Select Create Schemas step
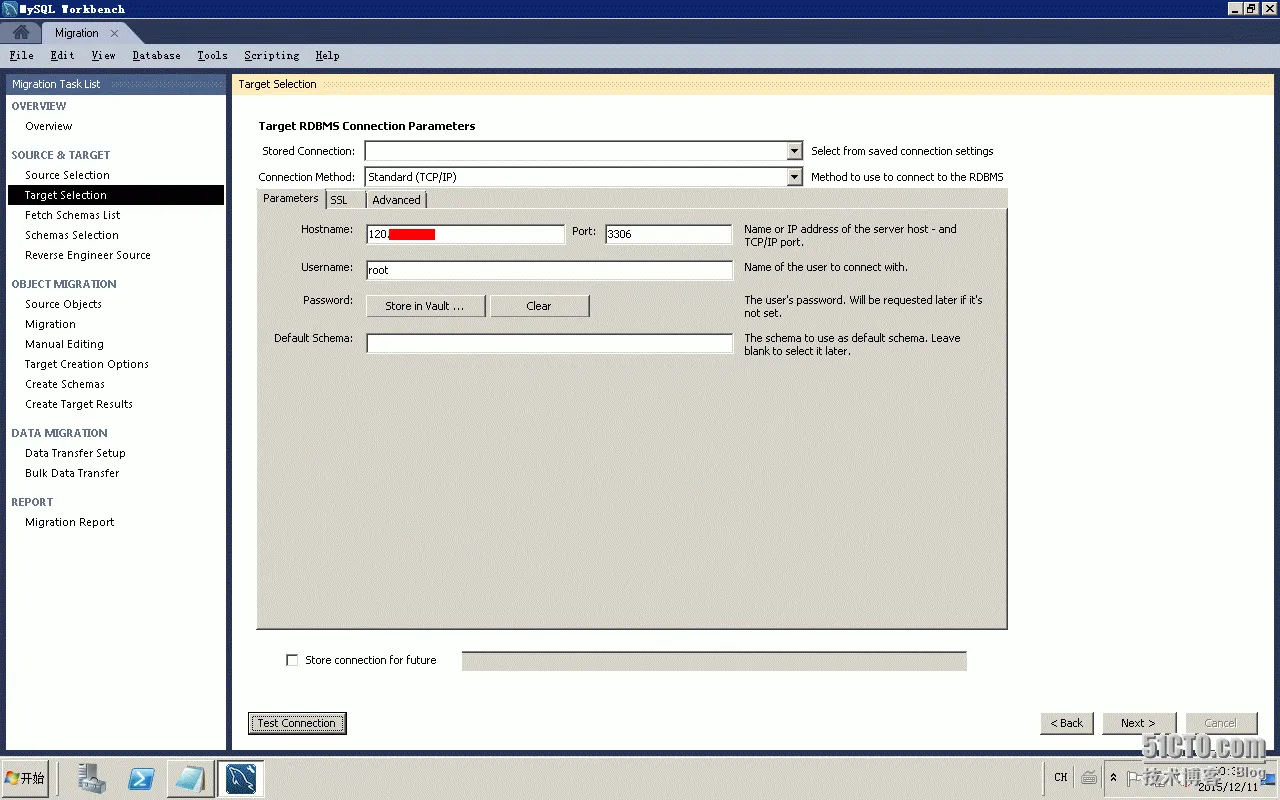The height and width of the screenshot is (800, 1280). (65, 384)
